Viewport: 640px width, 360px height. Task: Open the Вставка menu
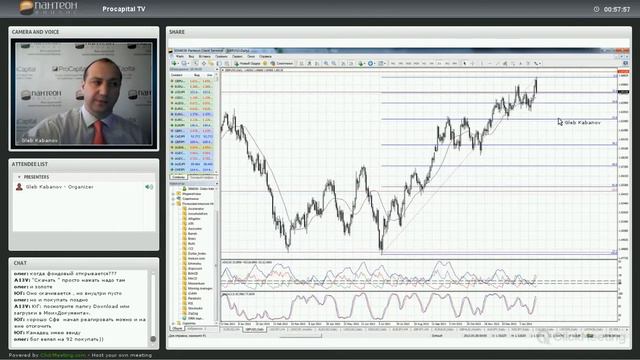(204, 56)
